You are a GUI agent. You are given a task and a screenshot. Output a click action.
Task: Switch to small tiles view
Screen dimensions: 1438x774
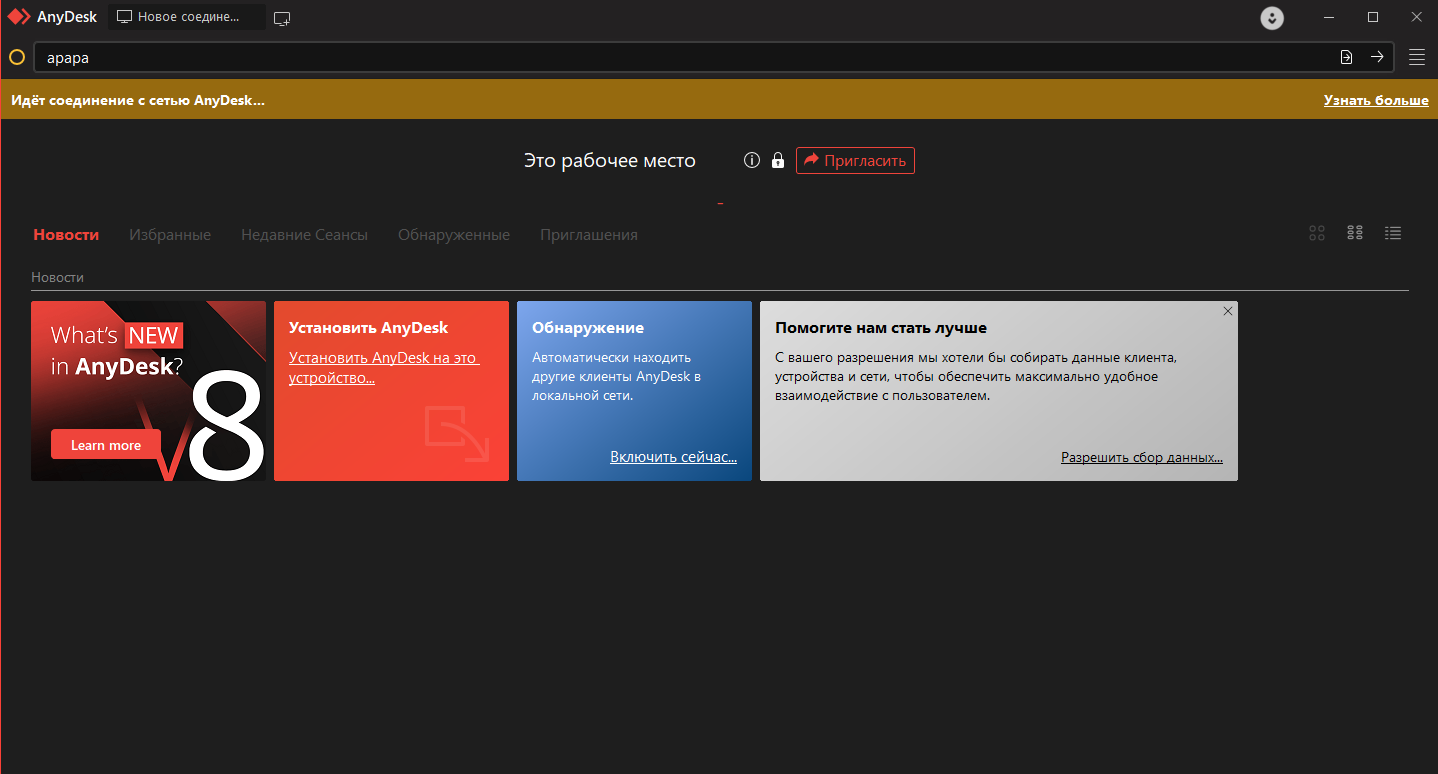click(1355, 233)
